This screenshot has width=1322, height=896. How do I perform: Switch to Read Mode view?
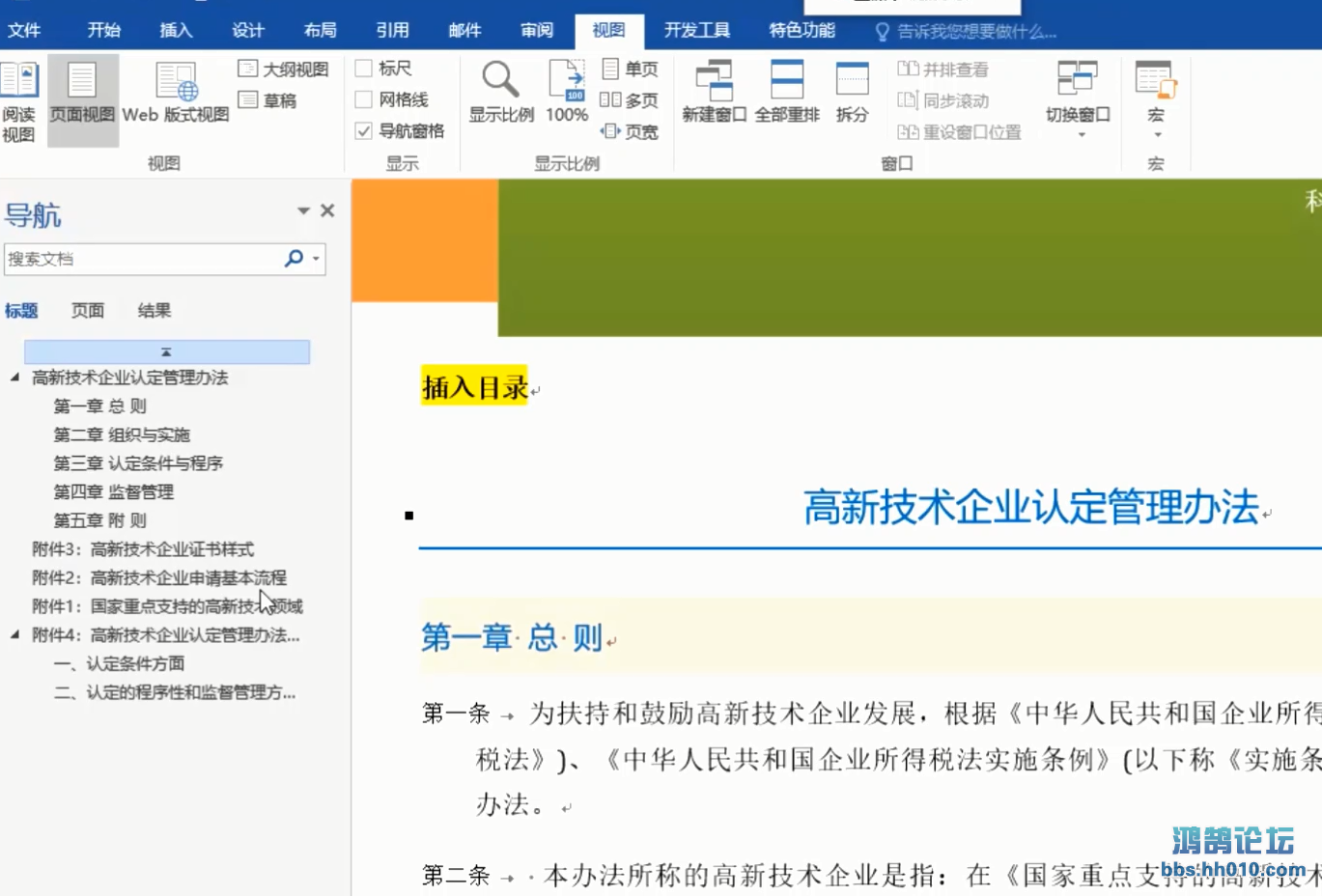click(18, 100)
